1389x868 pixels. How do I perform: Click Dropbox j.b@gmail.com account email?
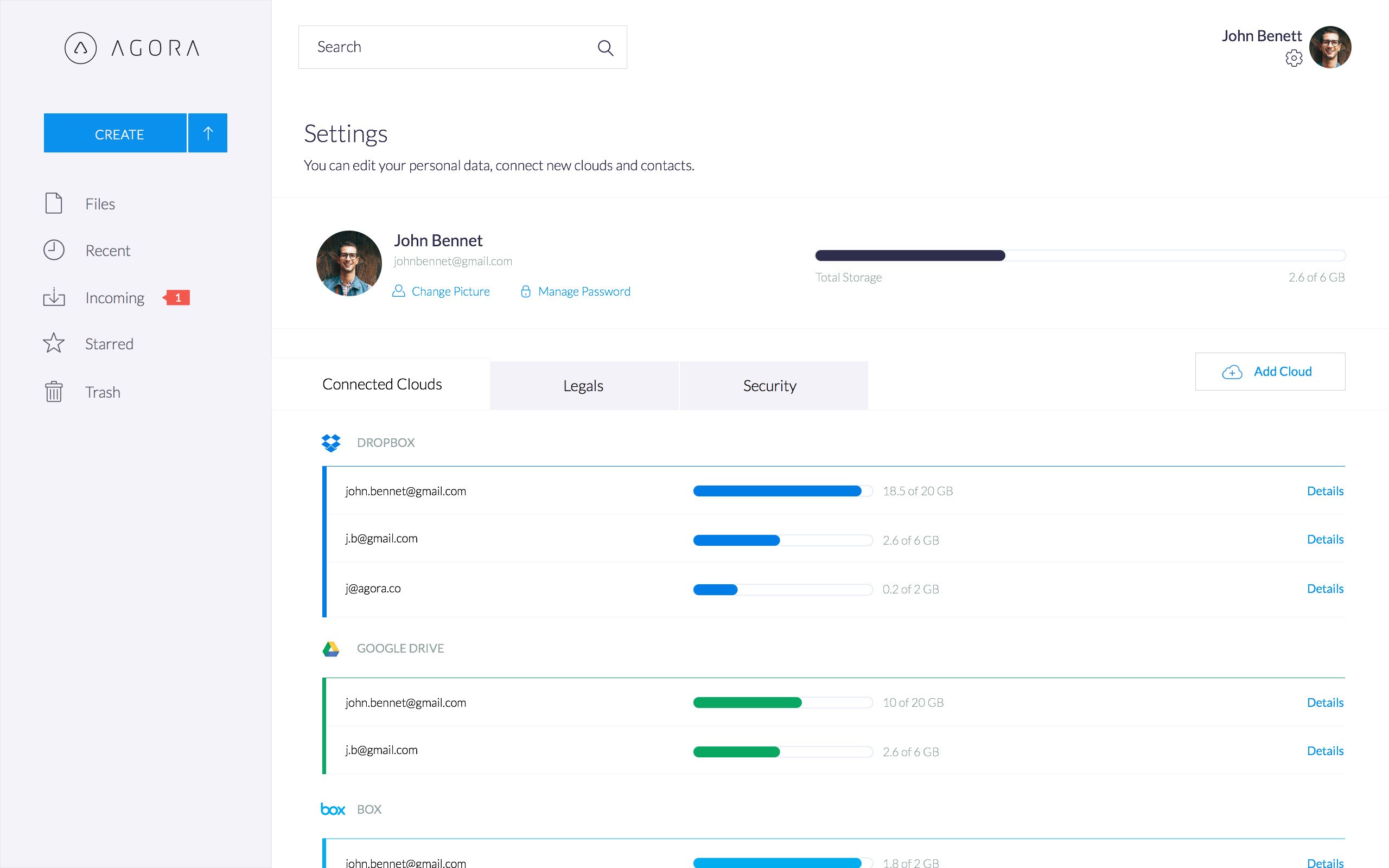pos(381,539)
